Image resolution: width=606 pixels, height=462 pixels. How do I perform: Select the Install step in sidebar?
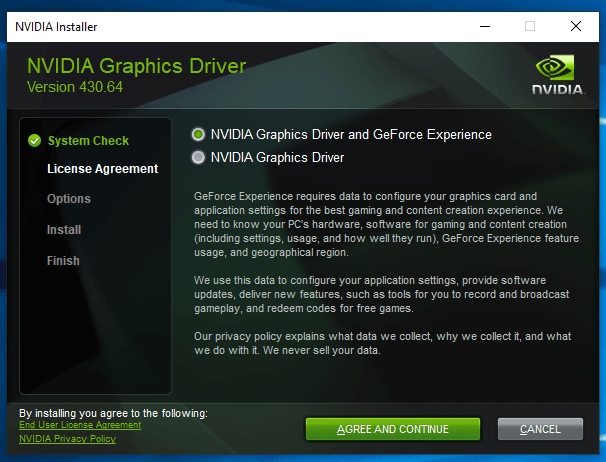(64, 230)
